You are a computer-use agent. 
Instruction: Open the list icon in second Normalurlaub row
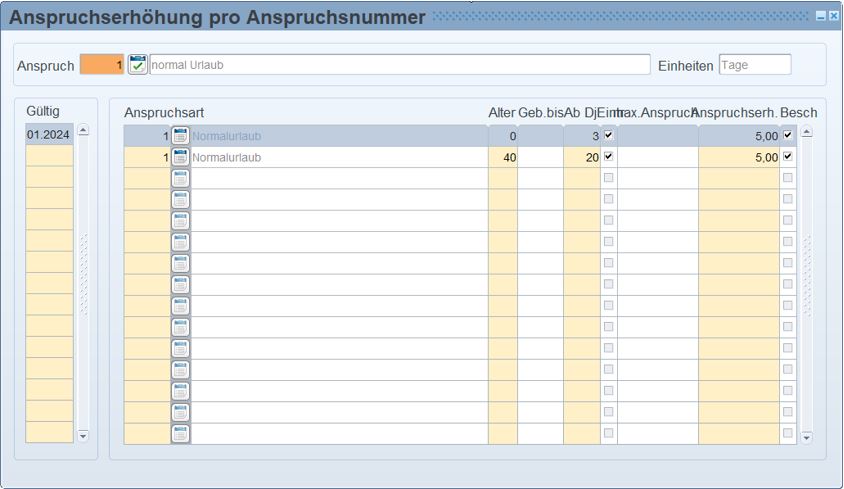(180, 157)
